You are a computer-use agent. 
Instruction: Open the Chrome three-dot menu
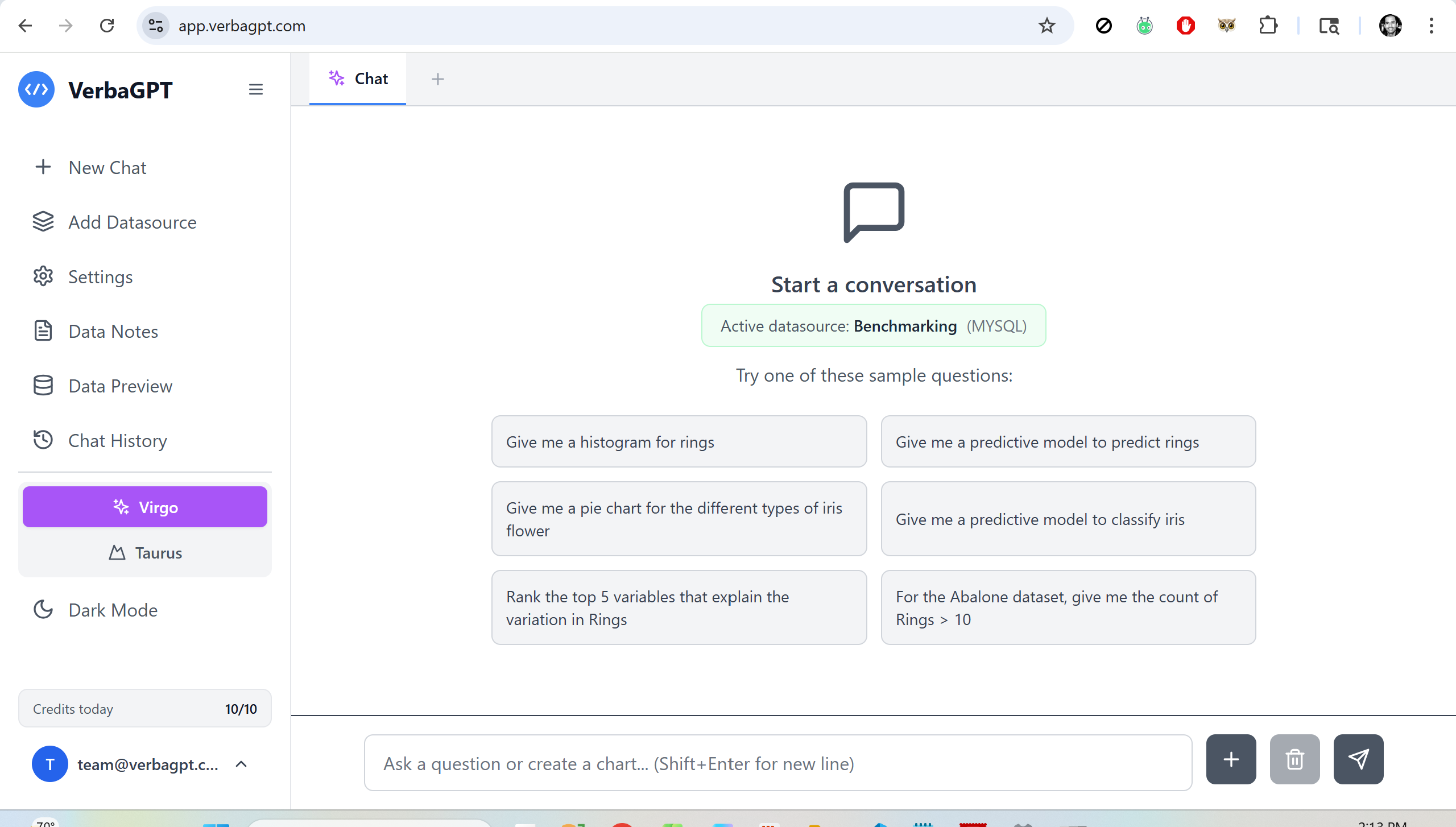(1432, 26)
